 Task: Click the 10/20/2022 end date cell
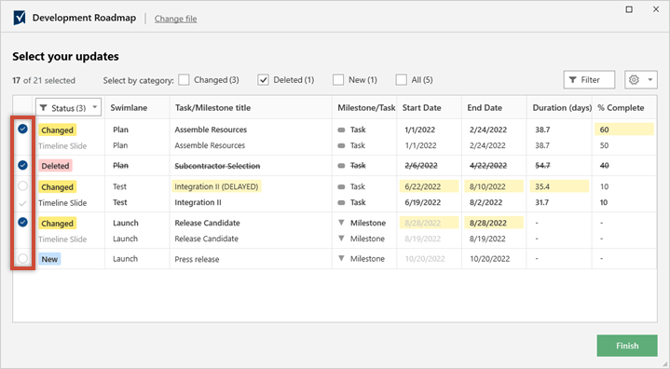490,259
